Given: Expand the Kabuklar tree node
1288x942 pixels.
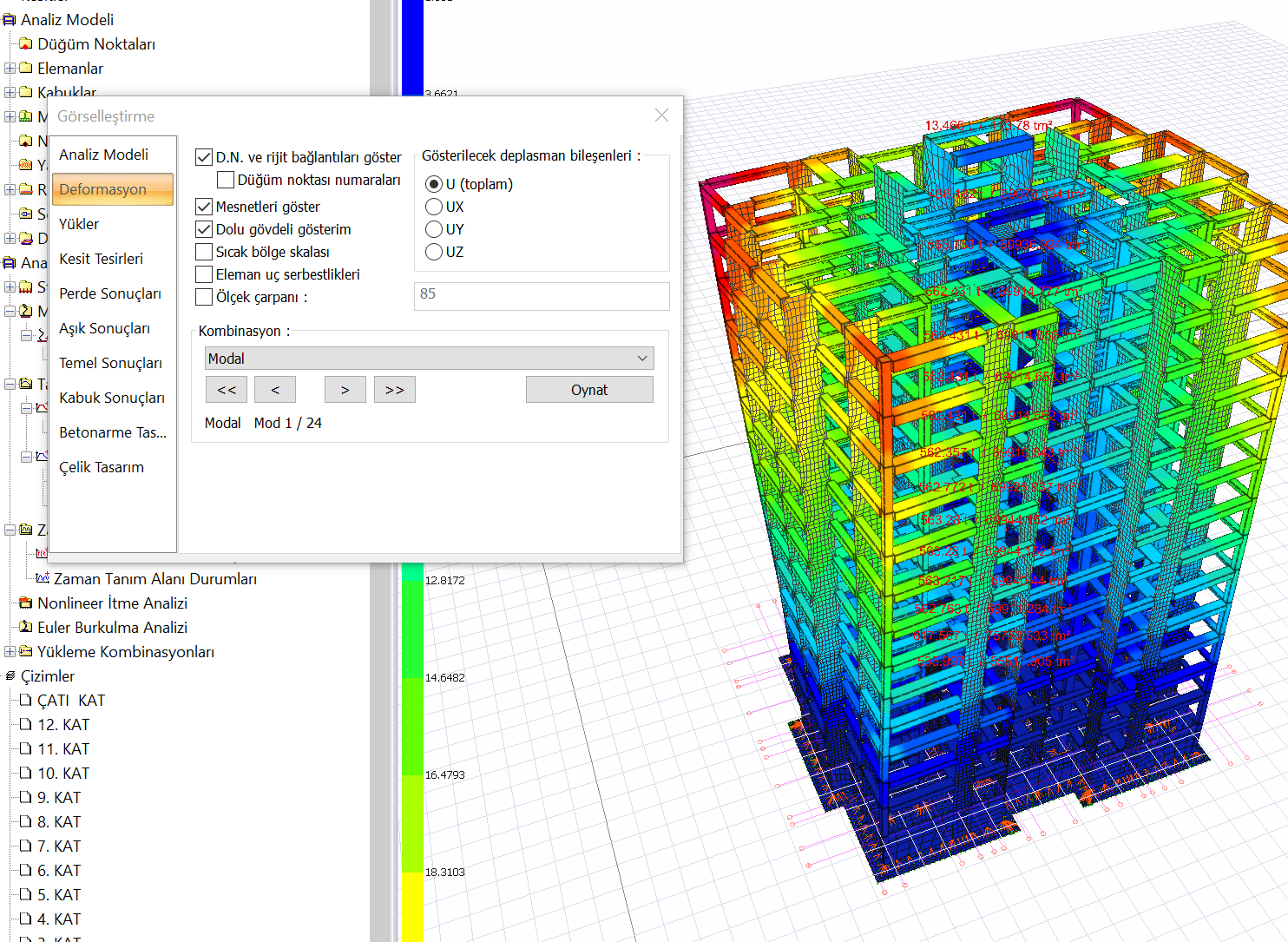Looking at the screenshot, I should tap(10, 92).
